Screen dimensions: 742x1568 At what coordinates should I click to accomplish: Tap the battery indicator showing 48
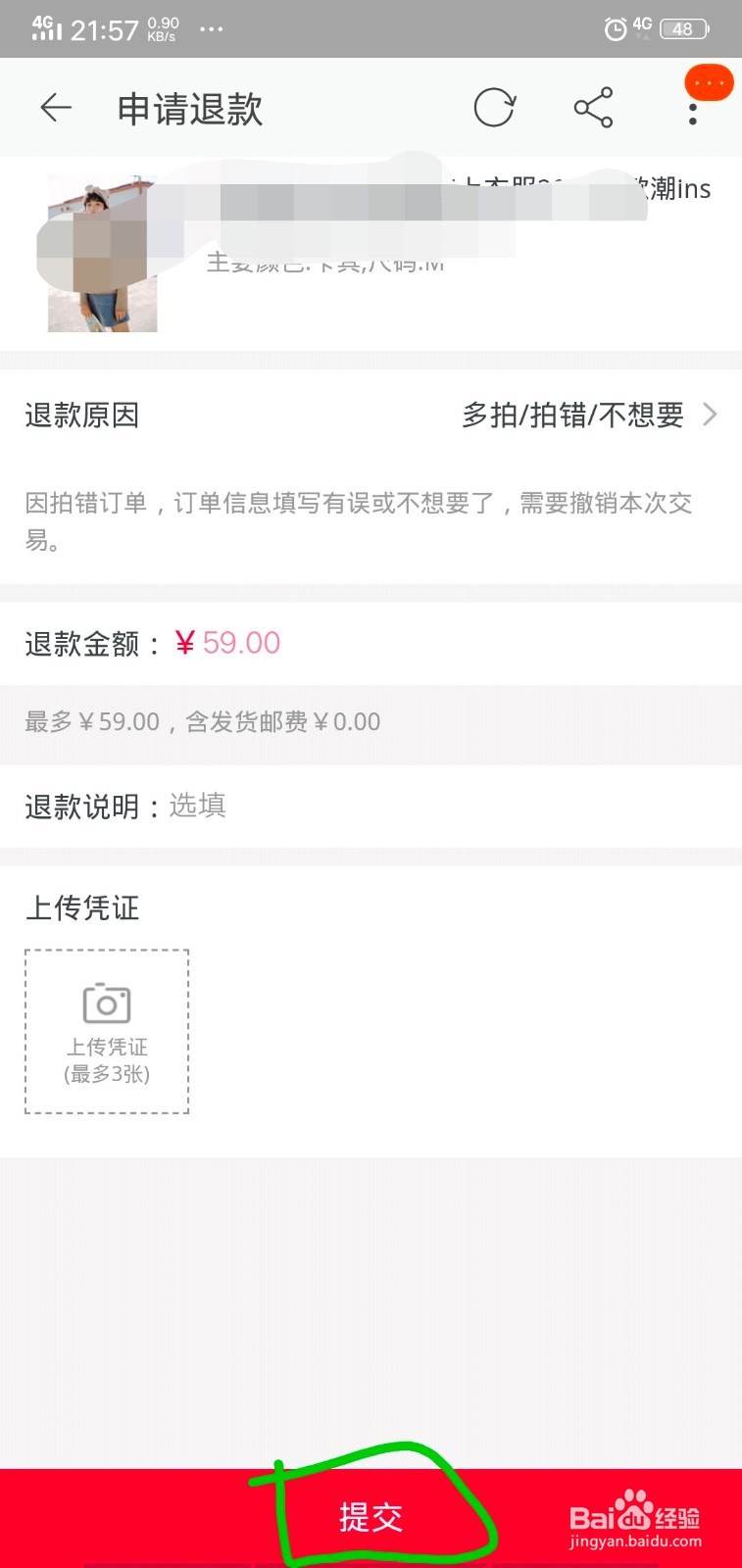point(685,29)
